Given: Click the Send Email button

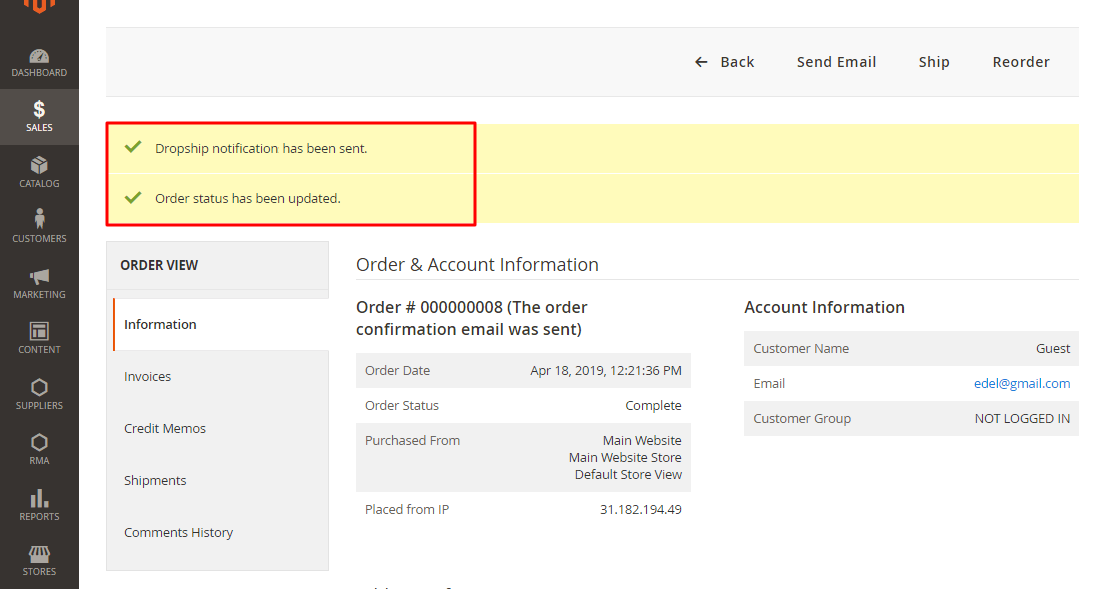Looking at the screenshot, I should (836, 62).
